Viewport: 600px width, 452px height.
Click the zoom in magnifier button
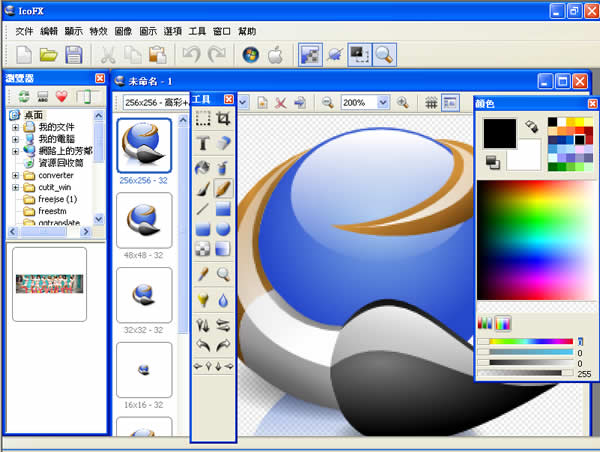[x=403, y=103]
